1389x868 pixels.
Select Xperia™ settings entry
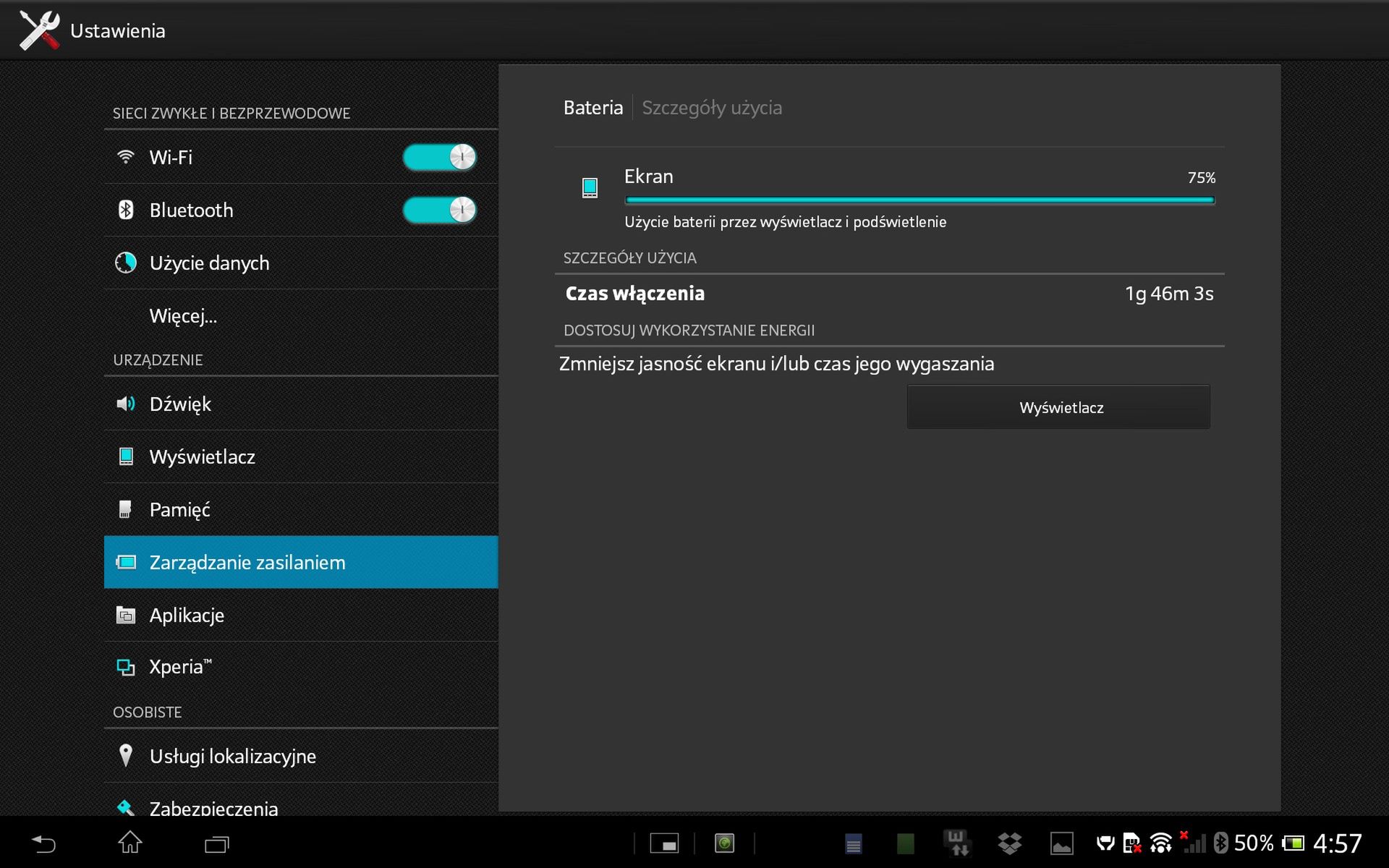coord(180,667)
